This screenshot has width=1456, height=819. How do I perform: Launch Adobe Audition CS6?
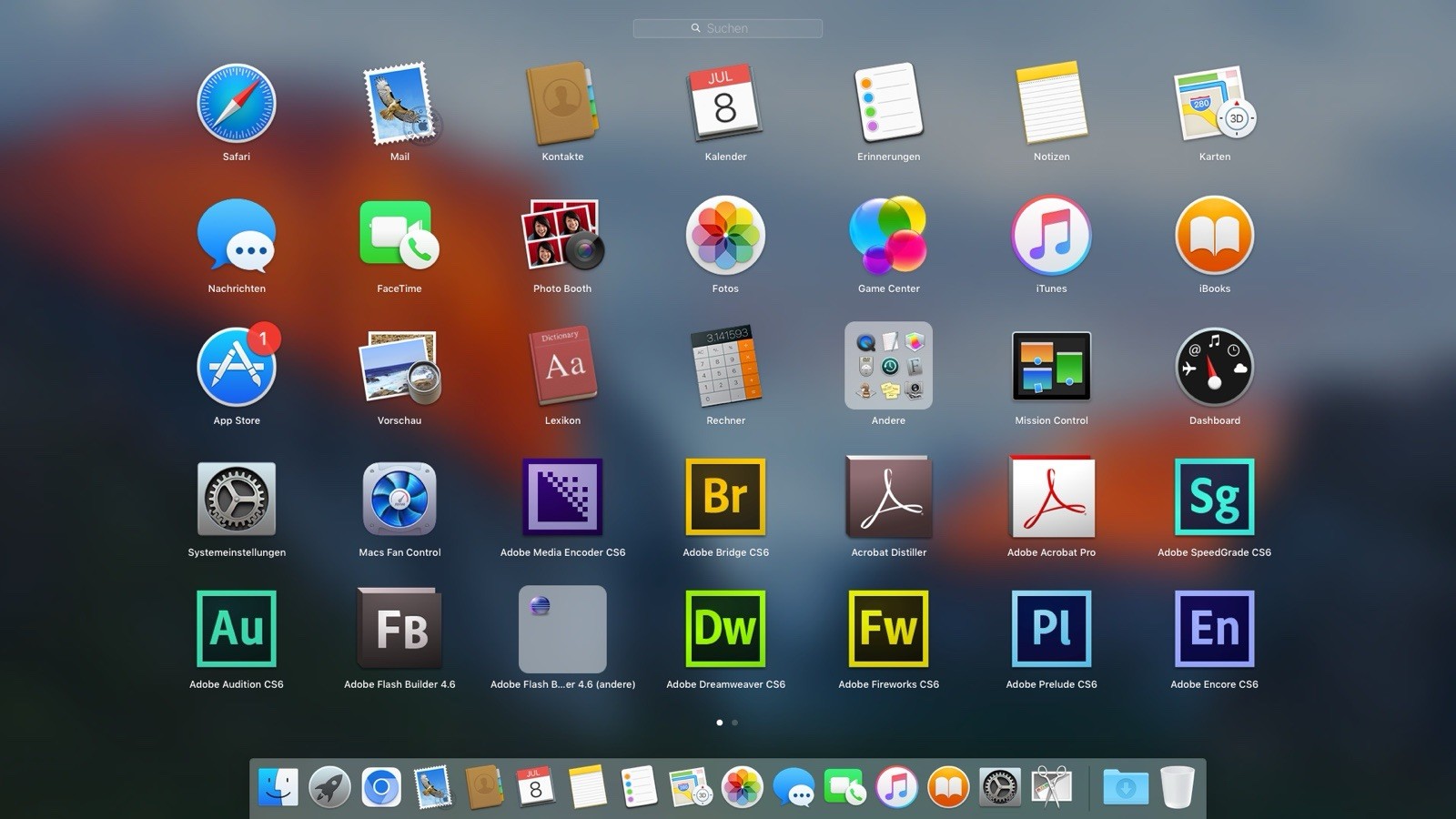(237, 629)
